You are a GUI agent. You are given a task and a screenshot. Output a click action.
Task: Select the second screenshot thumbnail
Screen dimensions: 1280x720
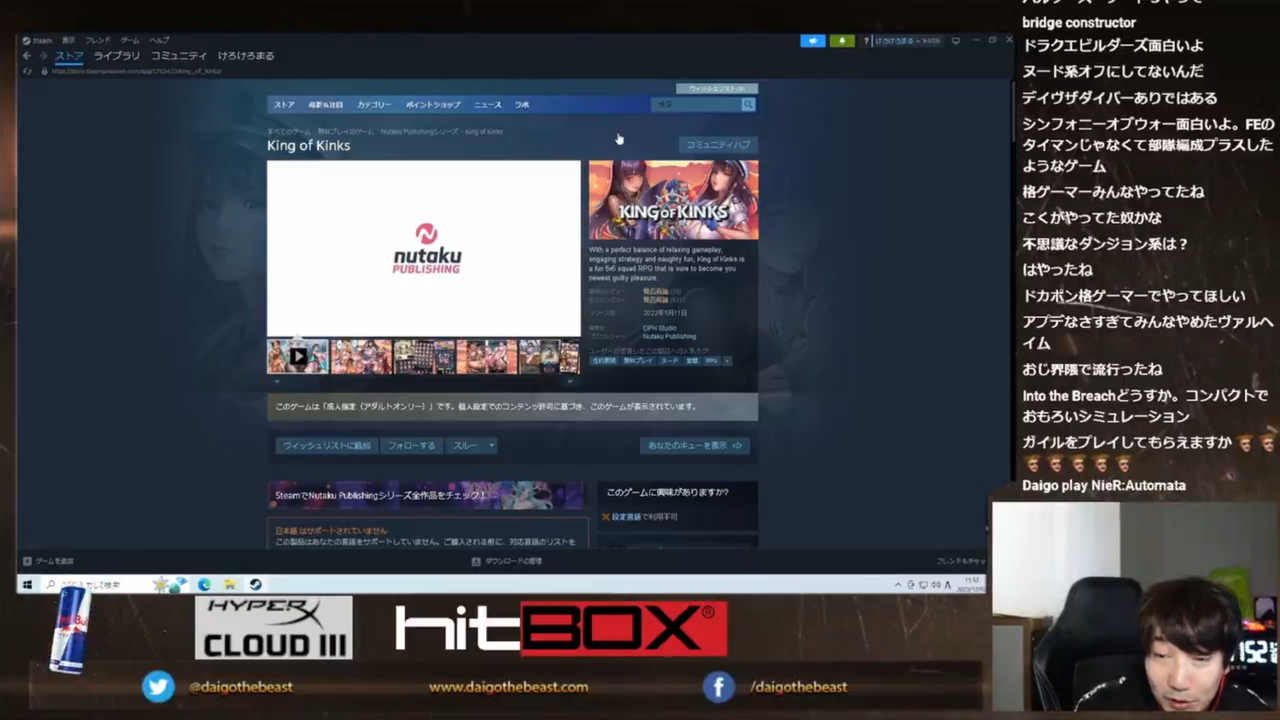tap(361, 356)
